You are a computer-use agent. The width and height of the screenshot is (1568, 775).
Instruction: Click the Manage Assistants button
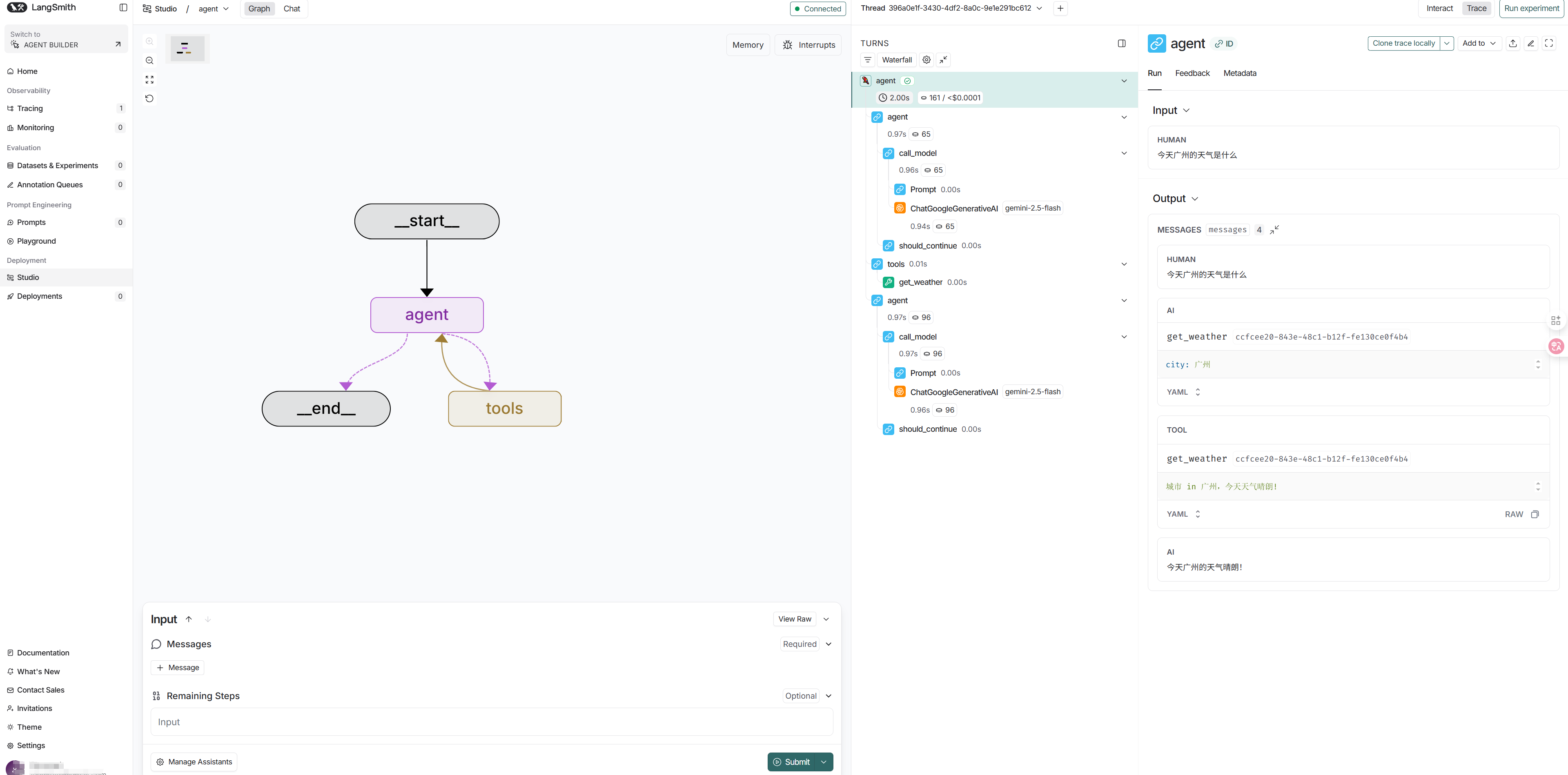coord(194,762)
